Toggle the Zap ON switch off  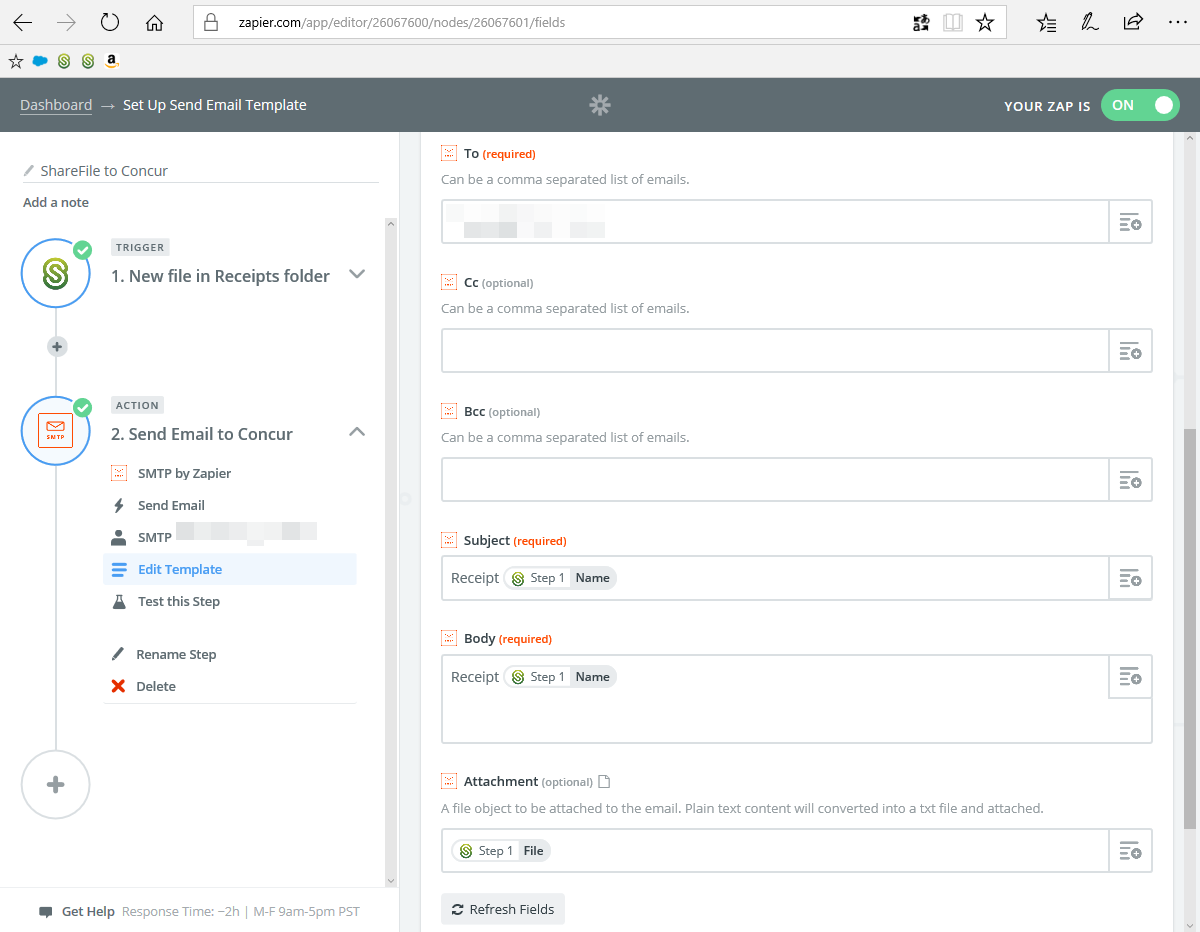coord(1140,105)
